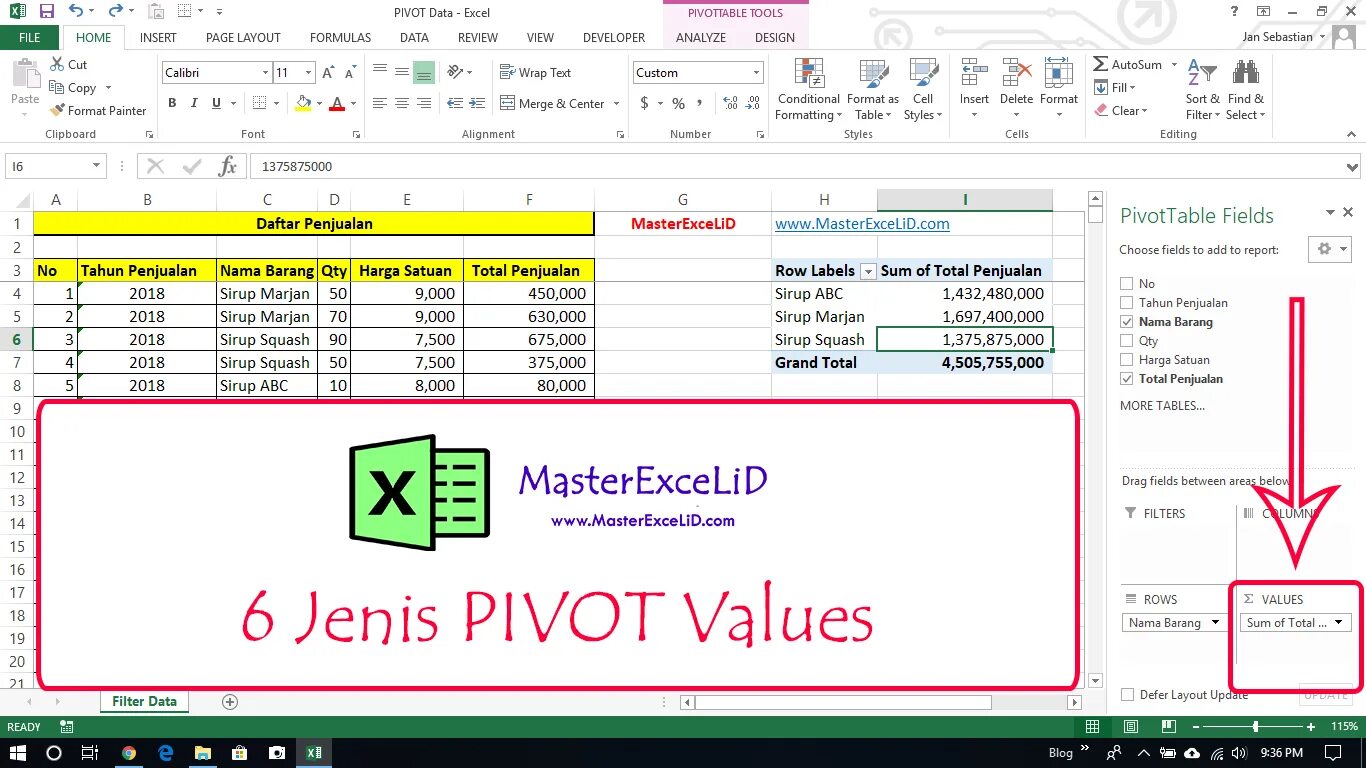The image size is (1366, 768).
Task: Click the fill color yellow swatch
Action: tap(303, 103)
